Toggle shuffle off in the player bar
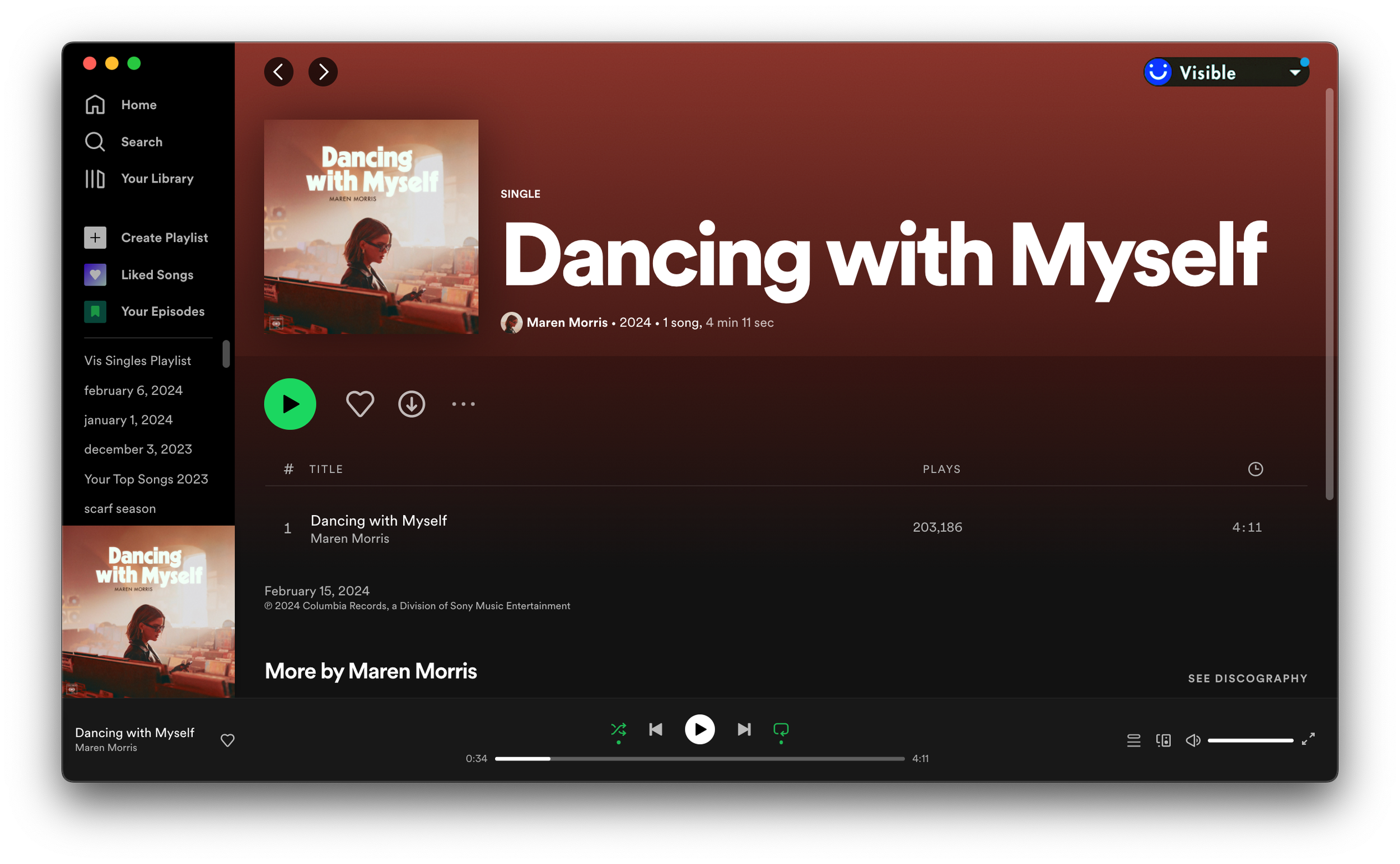Image resolution: width=1400 pixels, height=864 pixels. [618, 730]
